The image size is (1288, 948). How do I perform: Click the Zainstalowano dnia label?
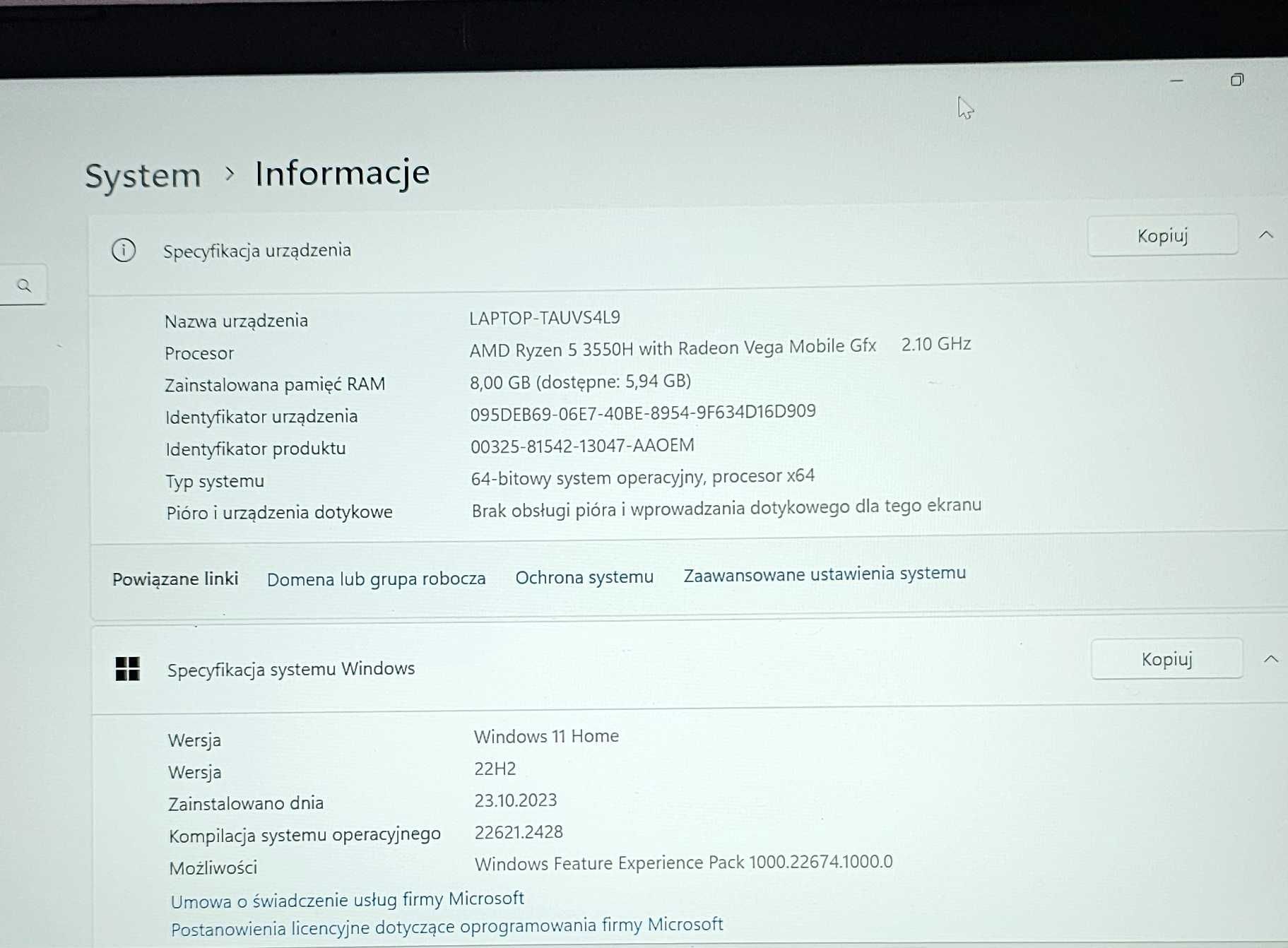246,804
